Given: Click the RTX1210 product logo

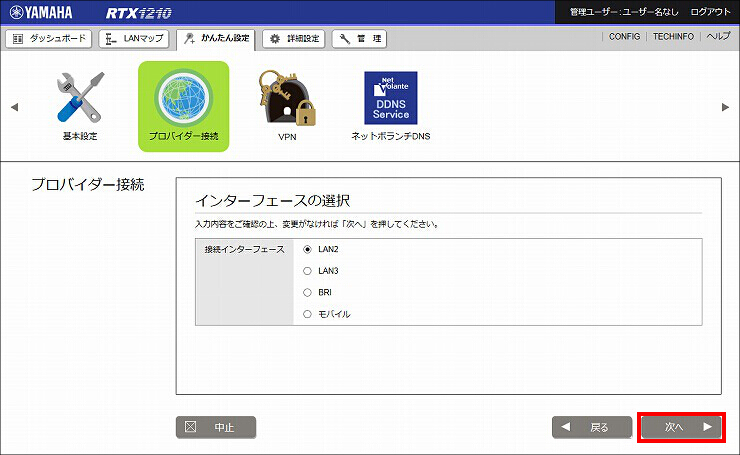Looking at the screenshot, I should 138,13.
